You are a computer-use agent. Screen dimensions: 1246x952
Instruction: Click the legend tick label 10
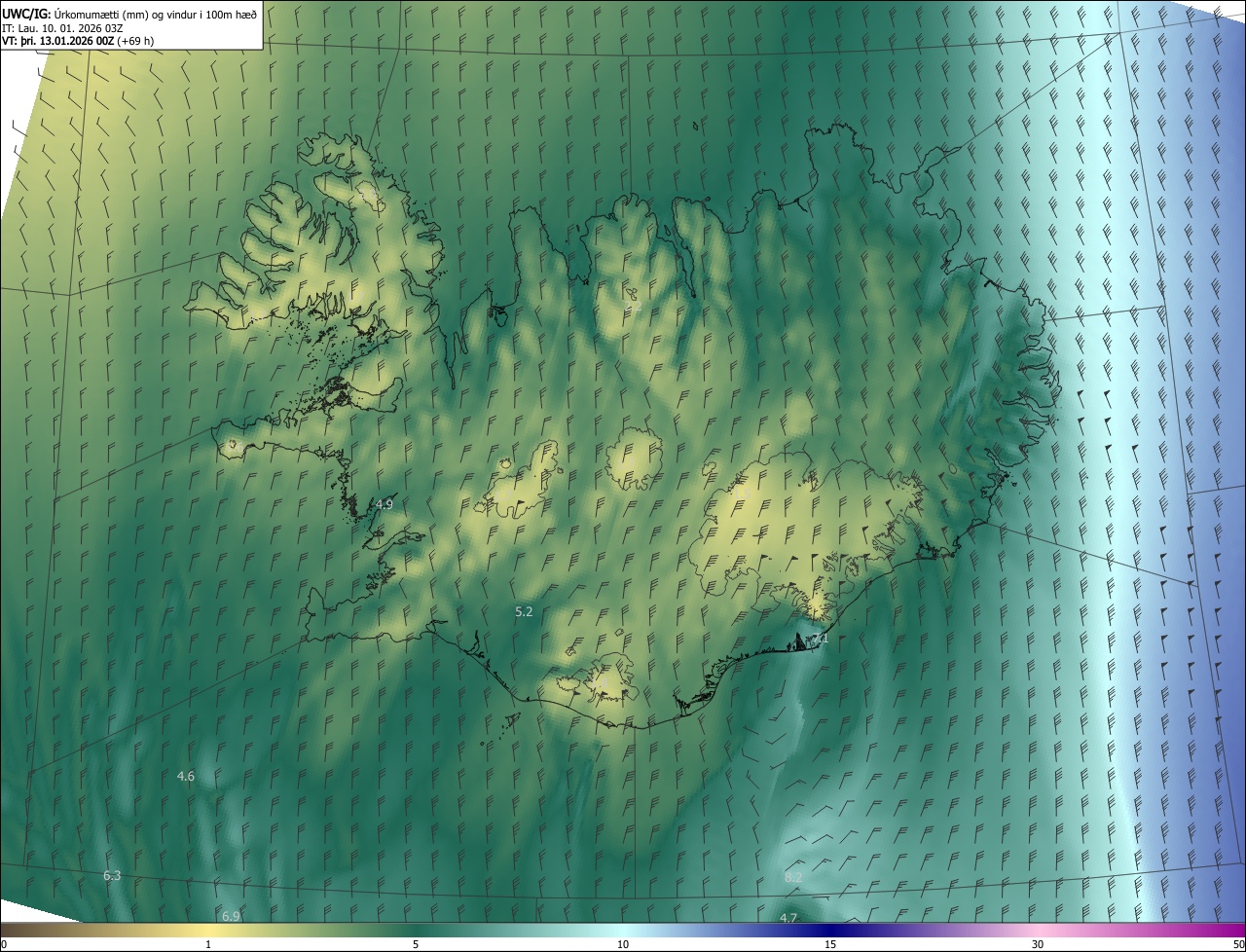623,944
